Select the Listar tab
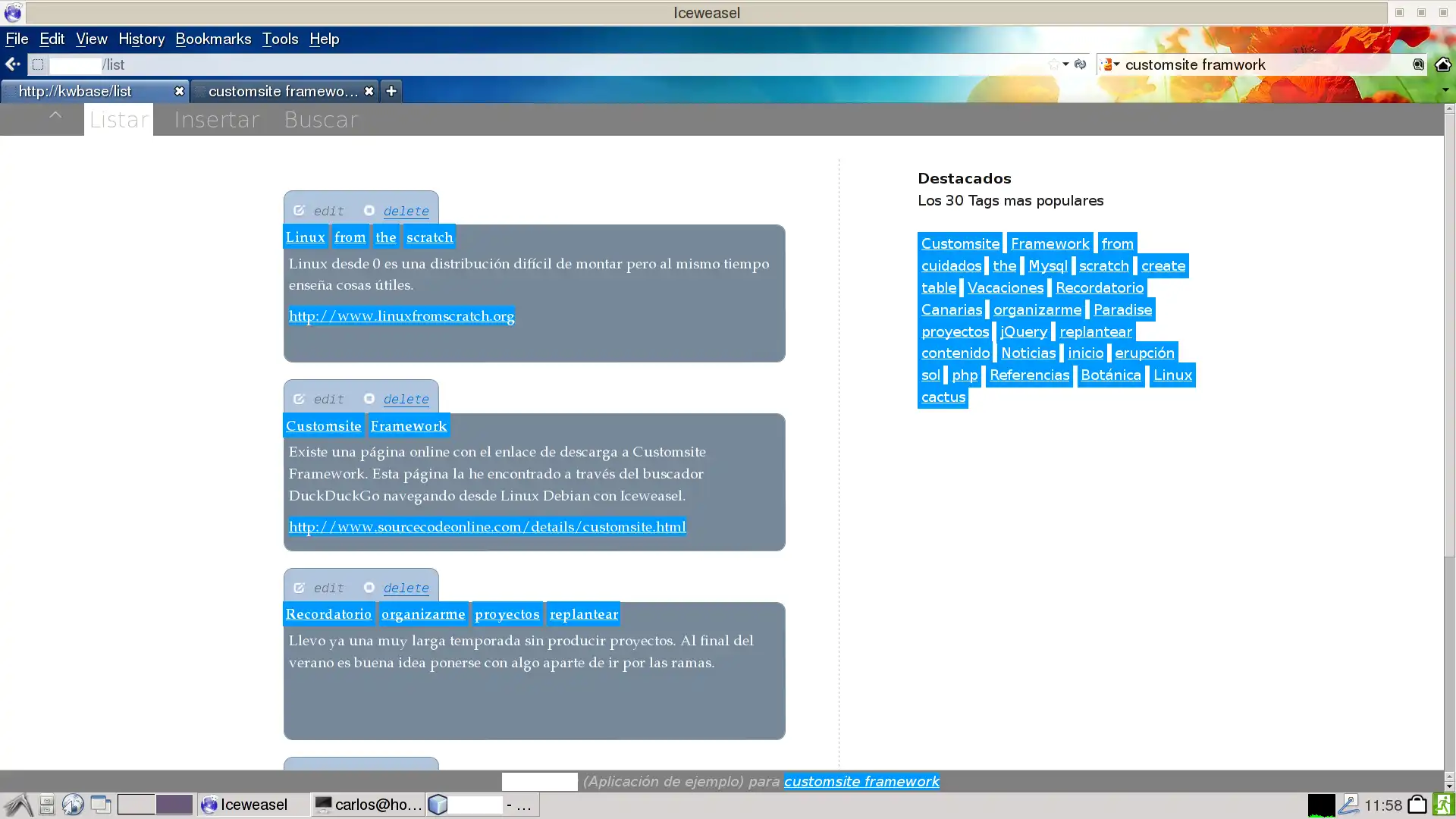Screen dimensions: 1456x819 tap(118, 119)
